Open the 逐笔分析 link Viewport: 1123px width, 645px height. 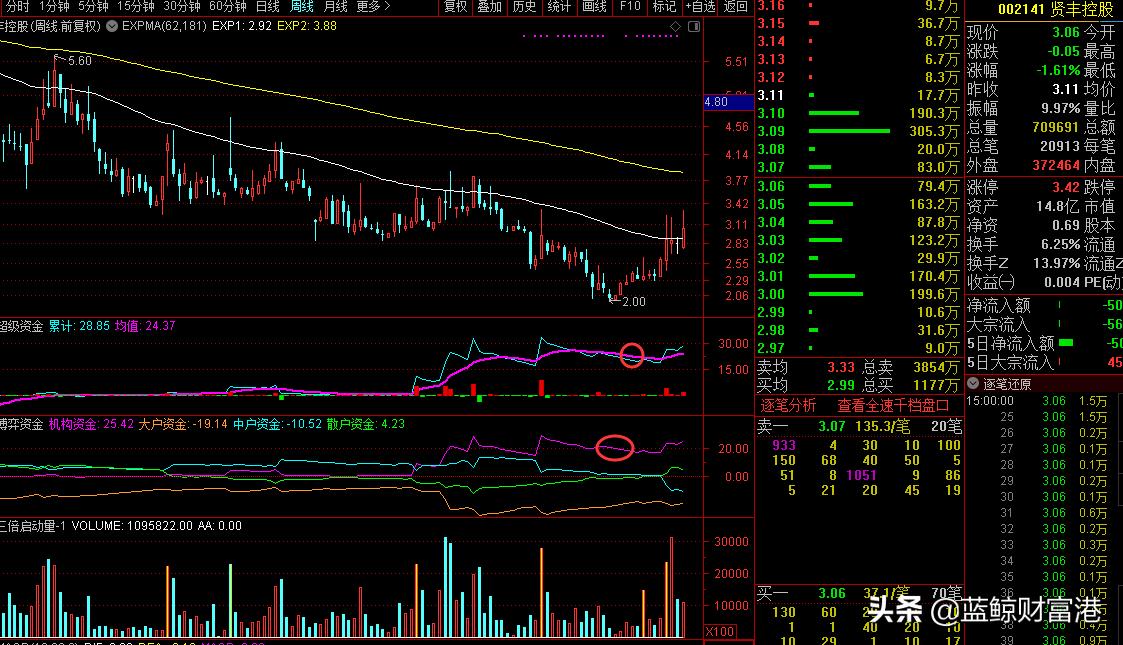(x=789, y=405)
